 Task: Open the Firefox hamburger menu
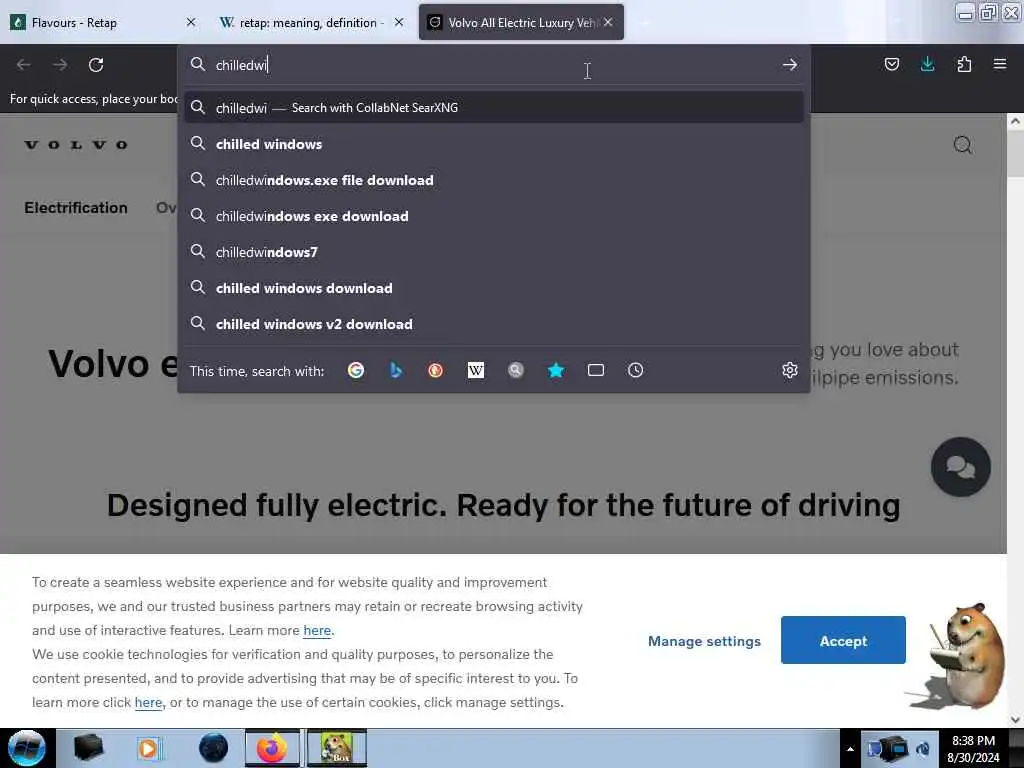click(1000, 64)
